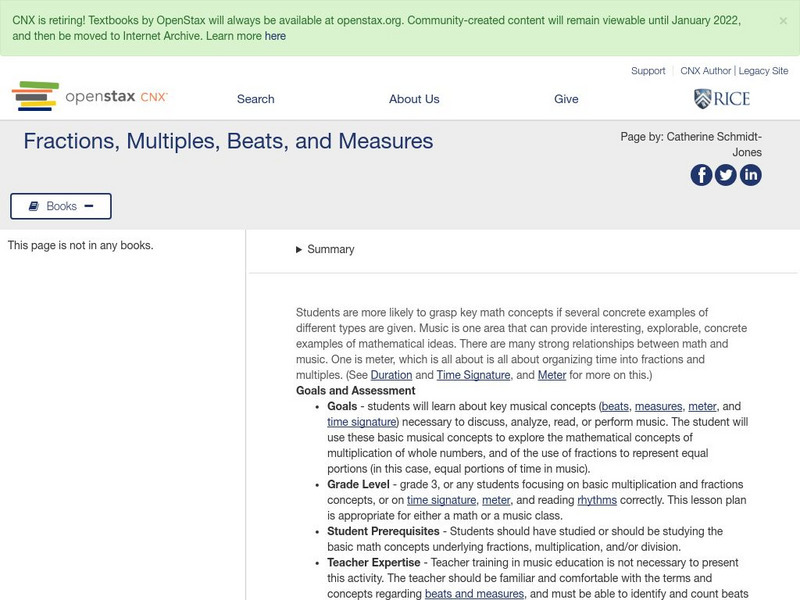
Task: Go to CNX Author link
Action: pyautogui.click(x=706, y=71)
